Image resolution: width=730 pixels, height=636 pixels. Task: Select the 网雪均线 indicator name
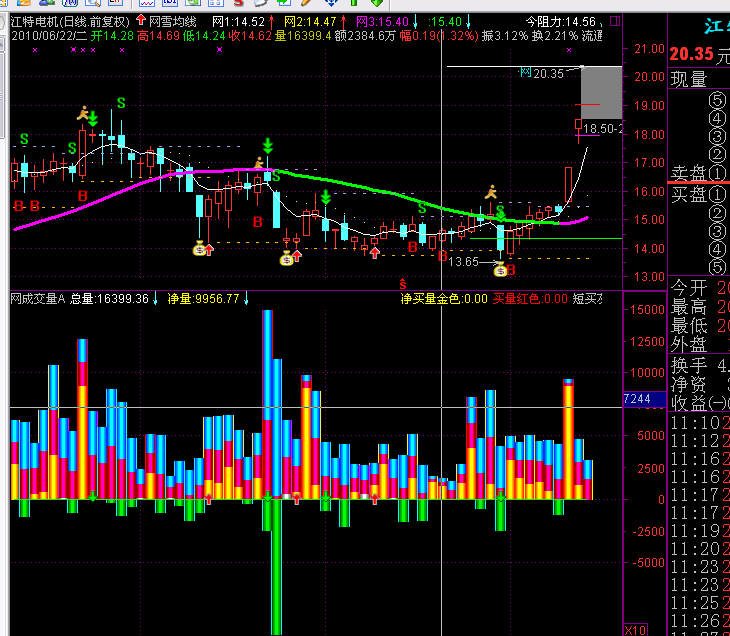(173, 21)
